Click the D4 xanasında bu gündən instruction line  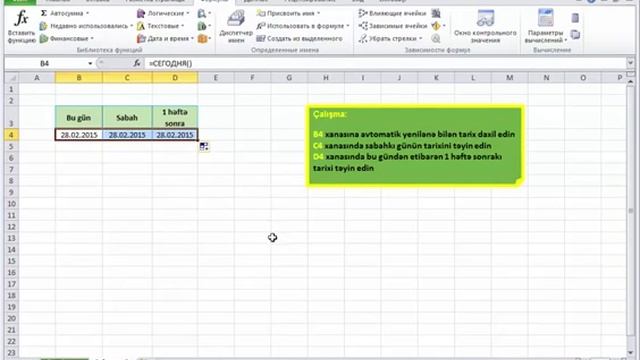pos(407,157)
